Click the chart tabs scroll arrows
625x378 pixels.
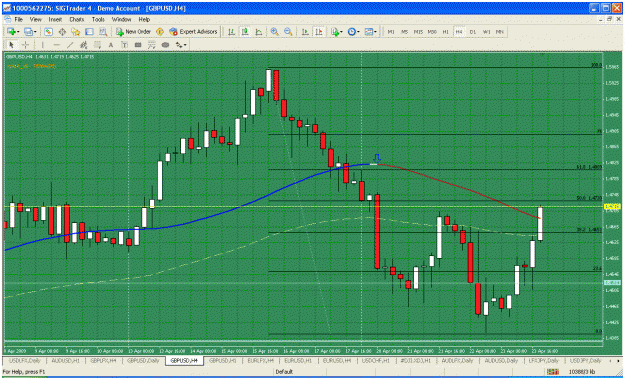pos(615,360)
